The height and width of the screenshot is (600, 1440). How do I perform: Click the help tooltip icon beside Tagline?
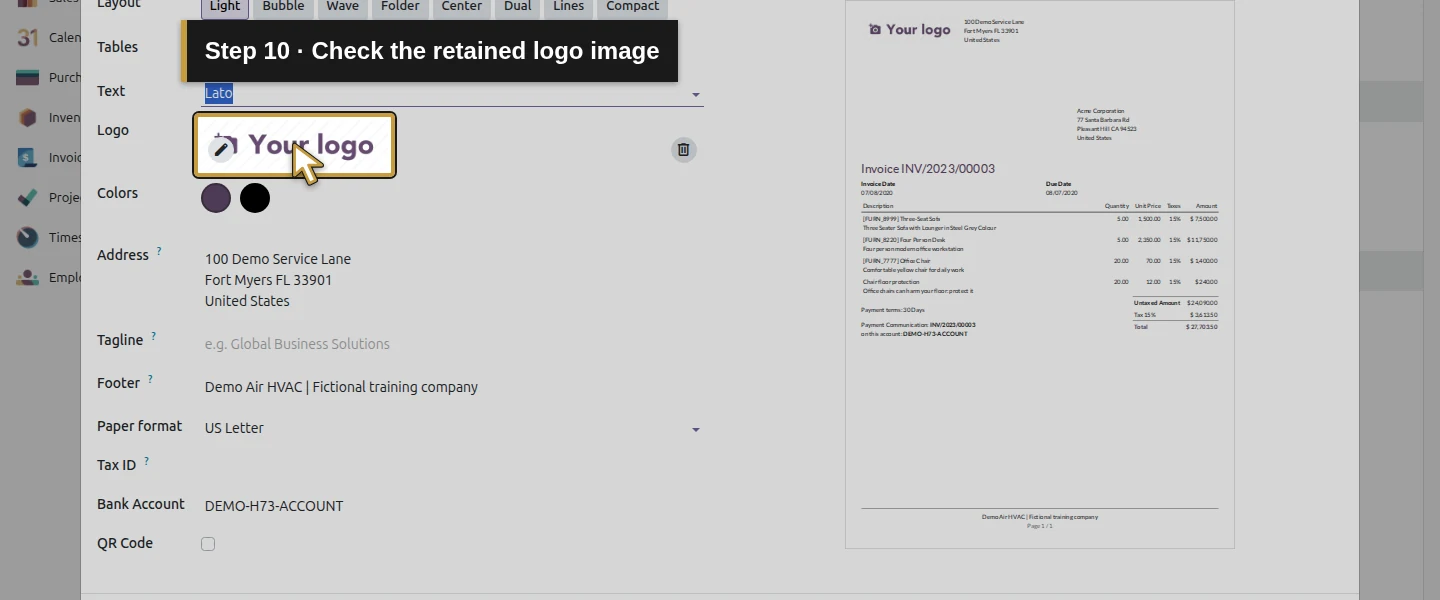pos(153,337)
